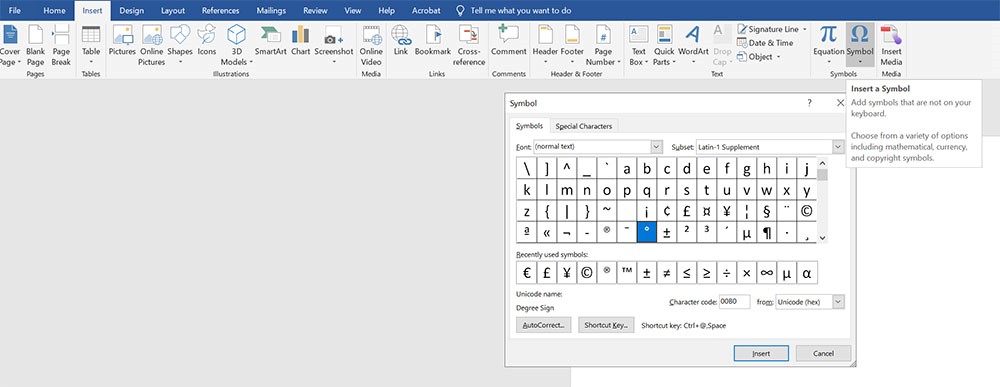Screen dimensions: 1000x387
Task: Click the Shortcut Key button
Action: point(606,325)
